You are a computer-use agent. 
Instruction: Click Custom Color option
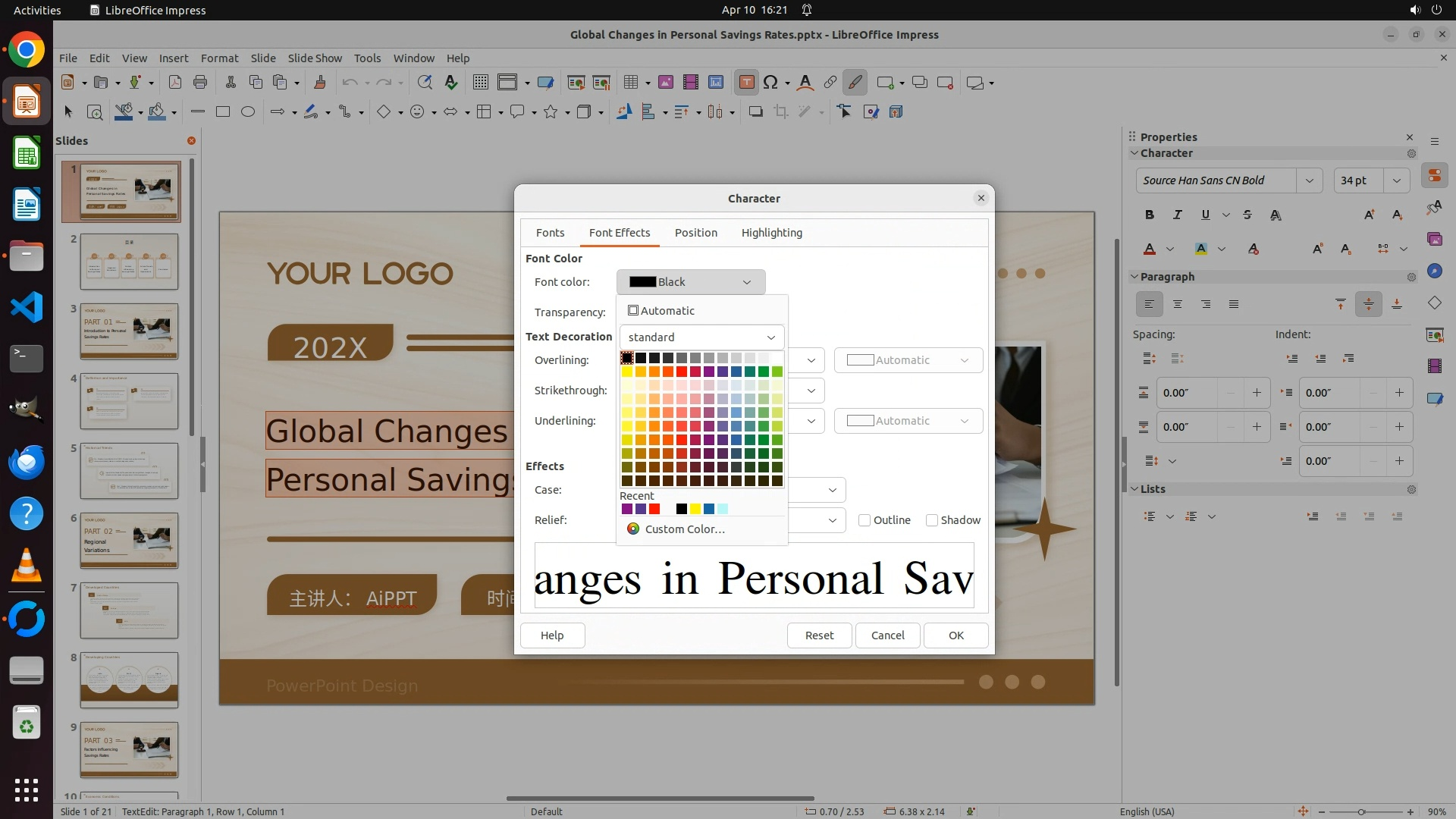click(684, 529)
